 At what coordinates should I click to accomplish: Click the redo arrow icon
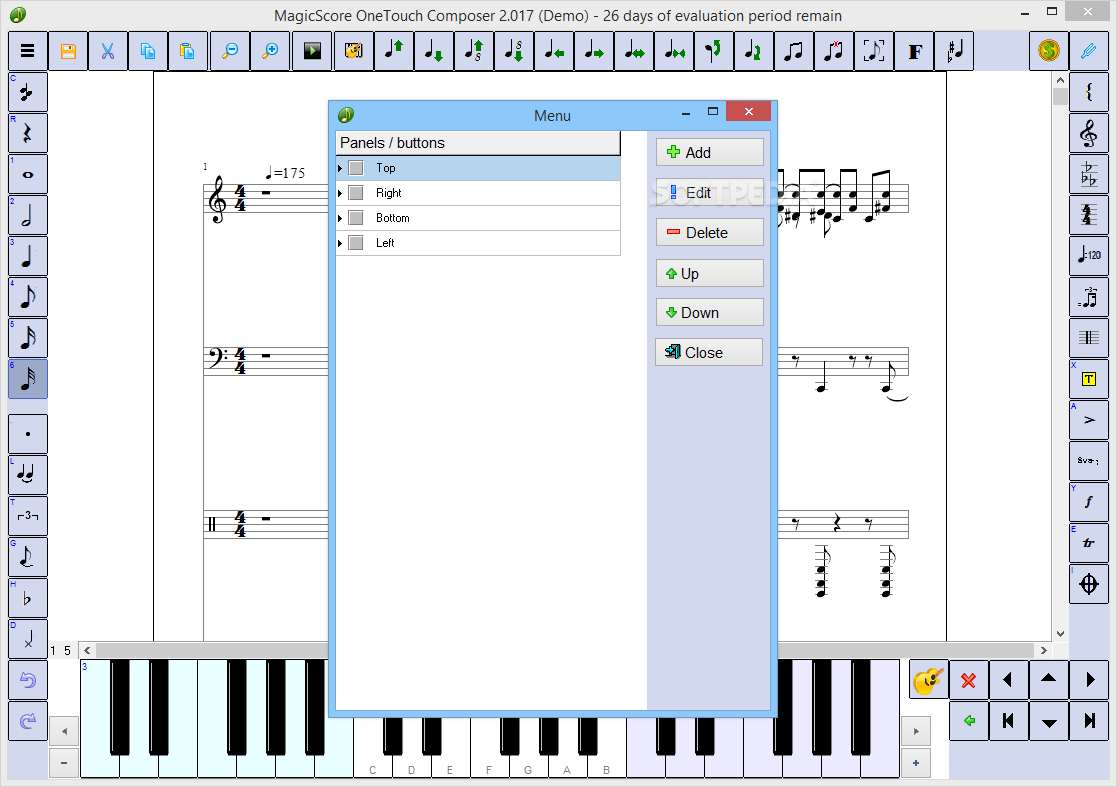tap(28, 721)
